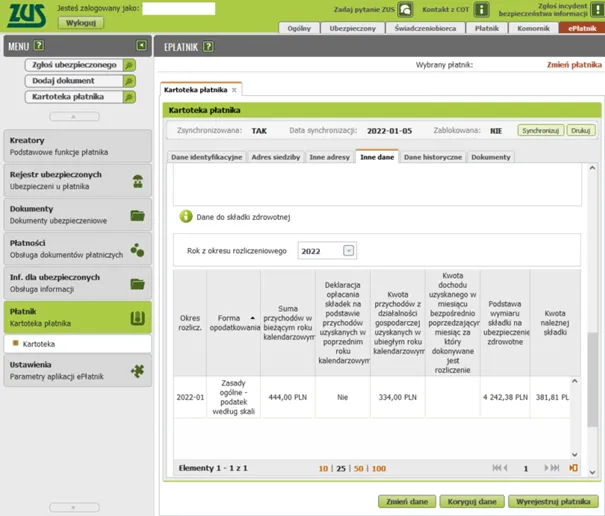Click the table export icon in pagination bar
Screen dimensions: 605x516
[x=573, y=468]
